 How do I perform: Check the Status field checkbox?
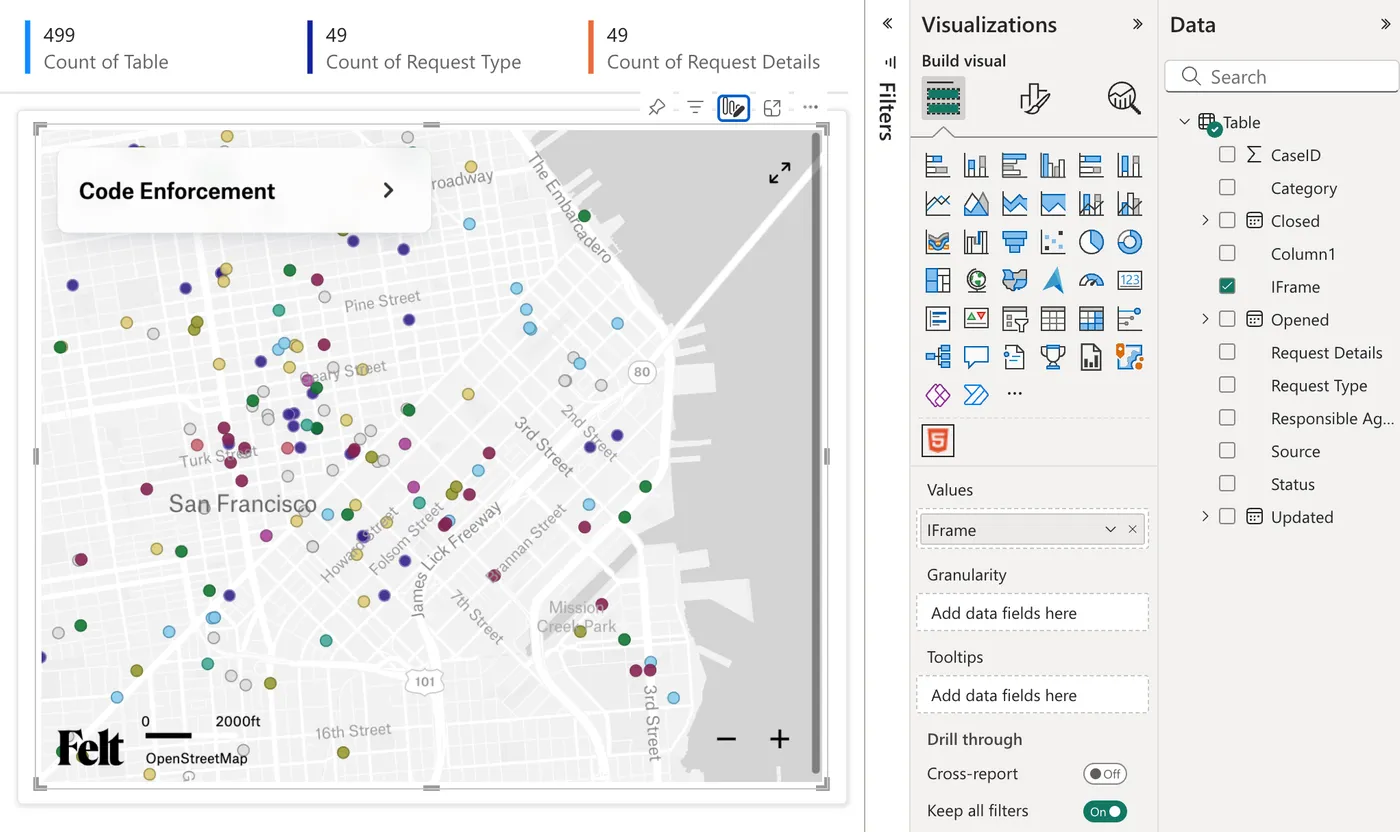1227,484
